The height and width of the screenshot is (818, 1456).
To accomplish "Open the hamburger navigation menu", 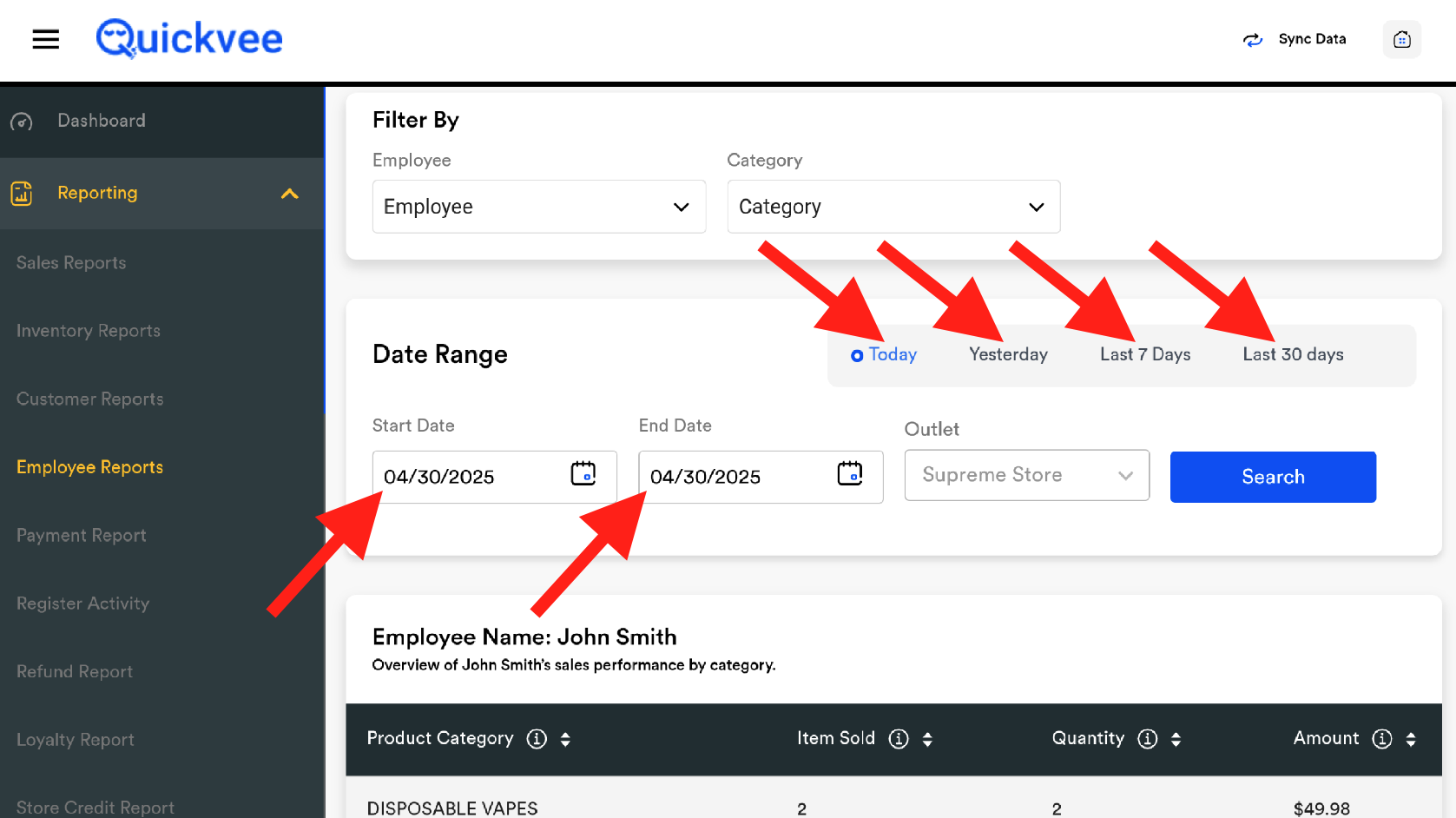I will click(45, 39).
